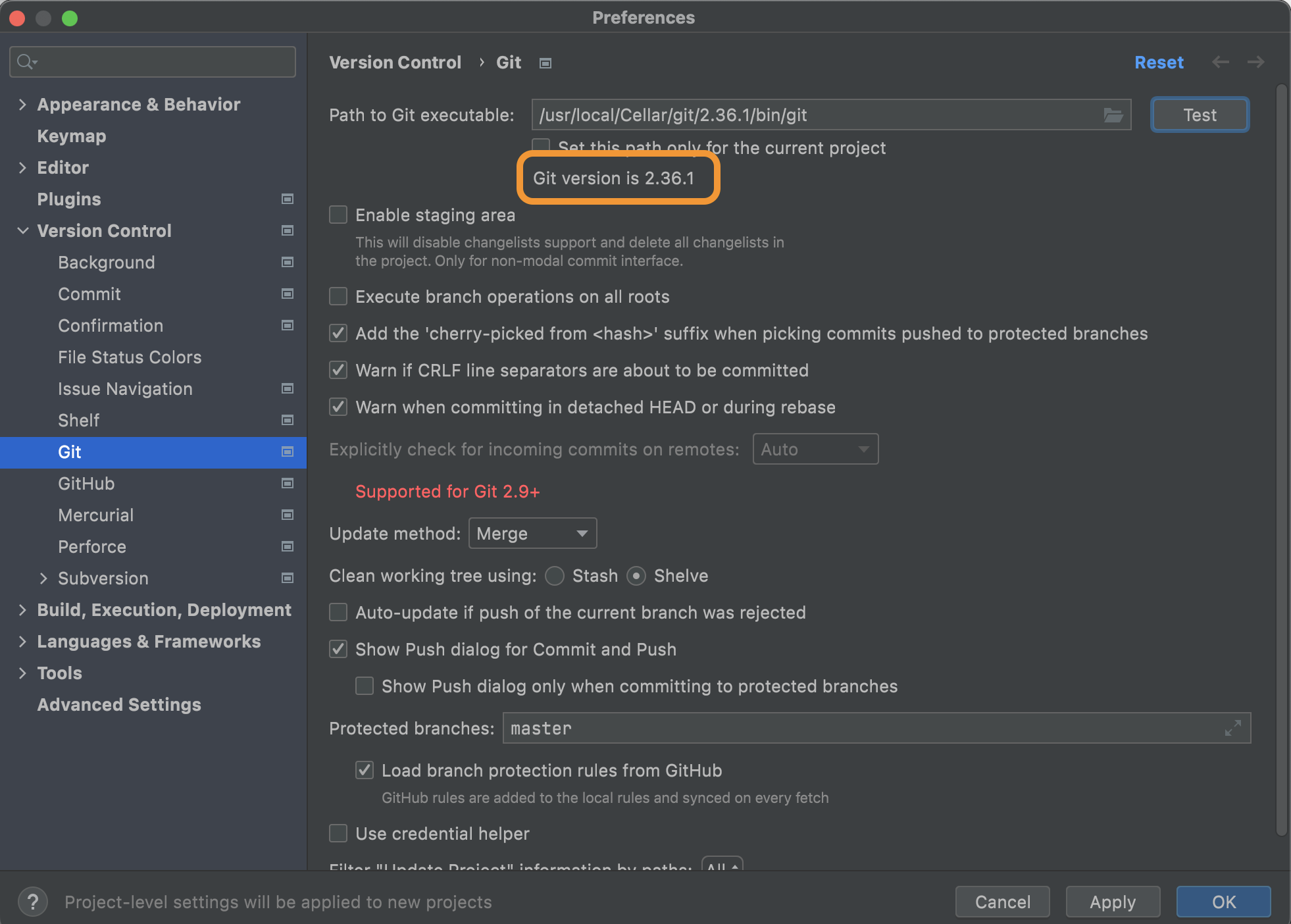Click the expand icon in Protected branches field
Viewport: 1291px width, 924px height.
coord(1232,728)
